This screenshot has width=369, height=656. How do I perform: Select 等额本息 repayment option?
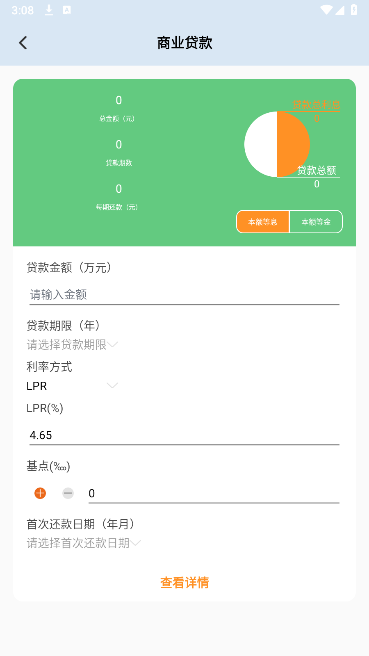tap(263, 222)
